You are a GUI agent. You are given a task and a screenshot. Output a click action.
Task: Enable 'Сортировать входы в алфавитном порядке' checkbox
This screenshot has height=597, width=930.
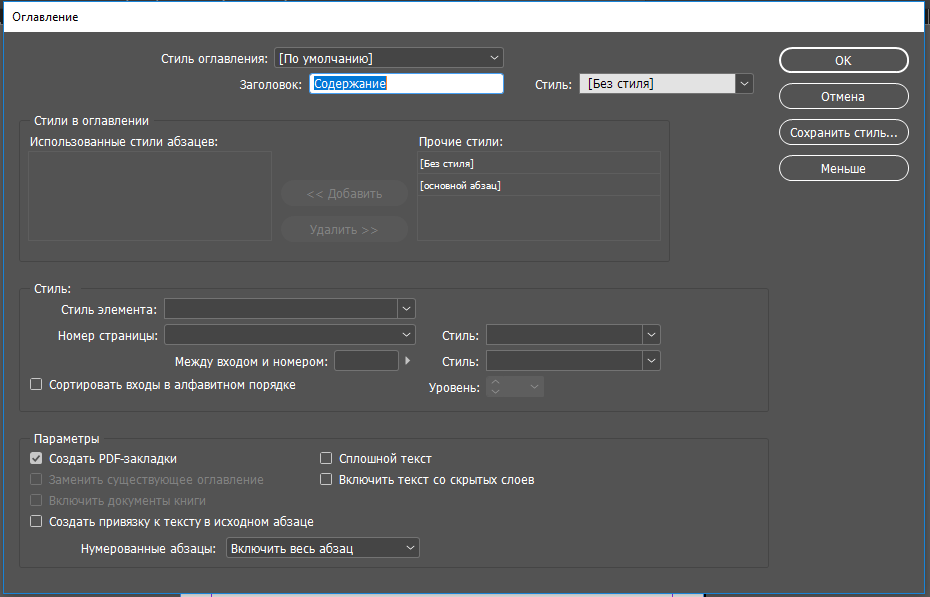[37, 384]
